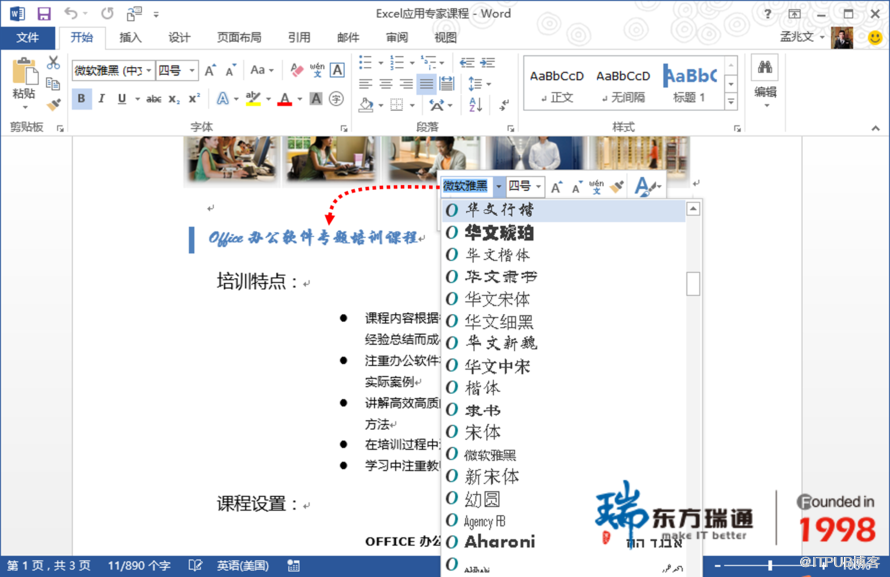Click font list scrollbar thumb
This screenshot has height=577, width=890.
tap(693, 284)
